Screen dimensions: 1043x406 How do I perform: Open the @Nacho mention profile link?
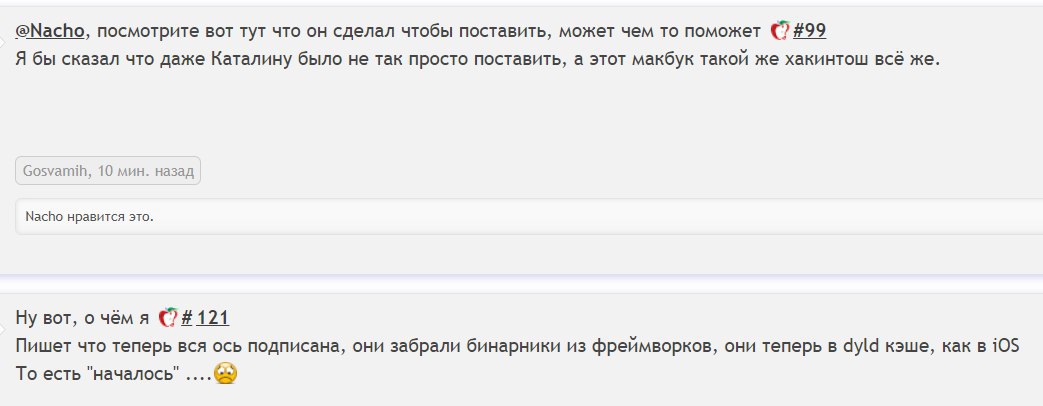(x=50, y=31)
